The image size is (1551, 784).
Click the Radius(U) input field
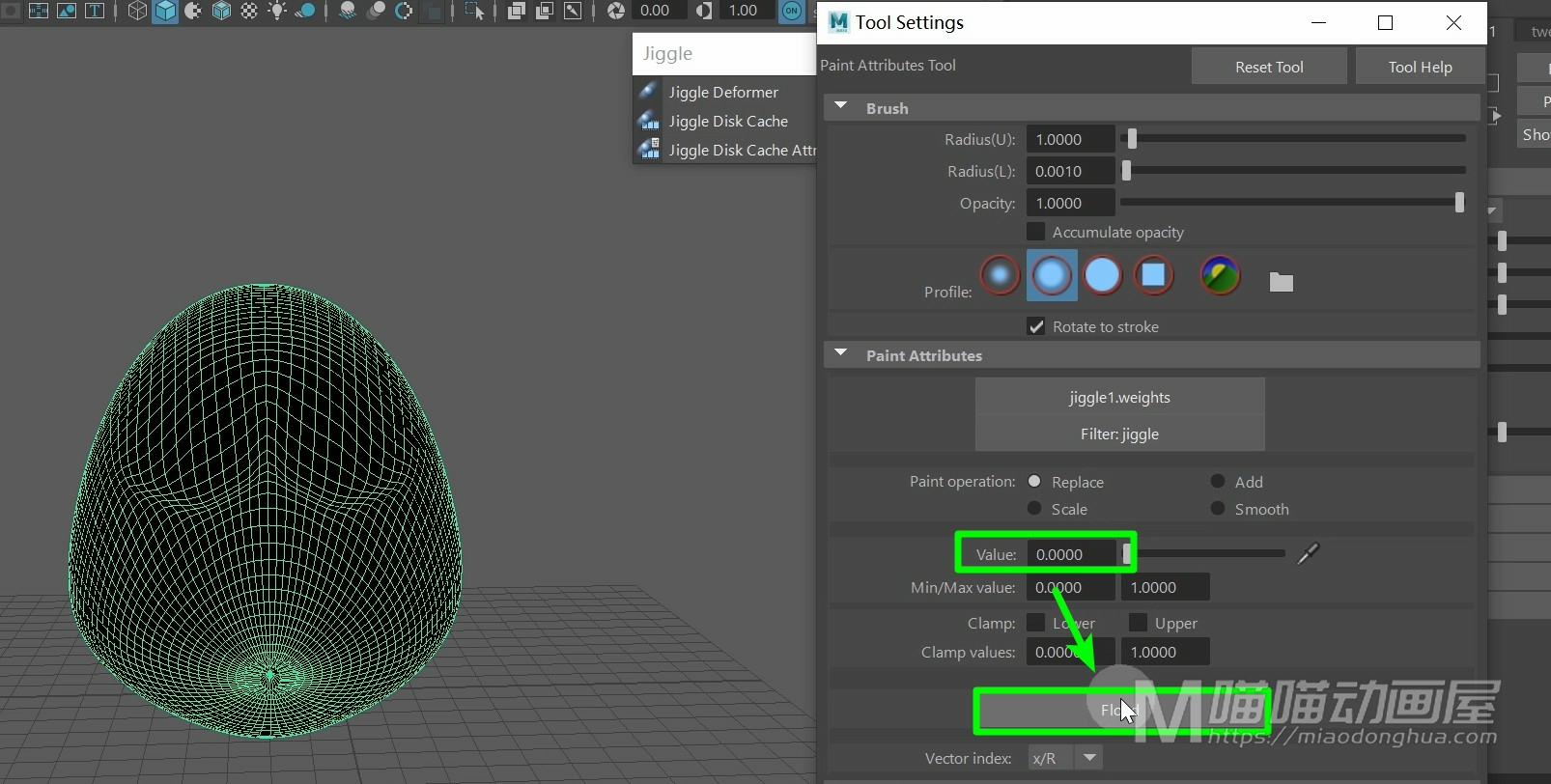pyautogui.click(x=1069, y=139)
